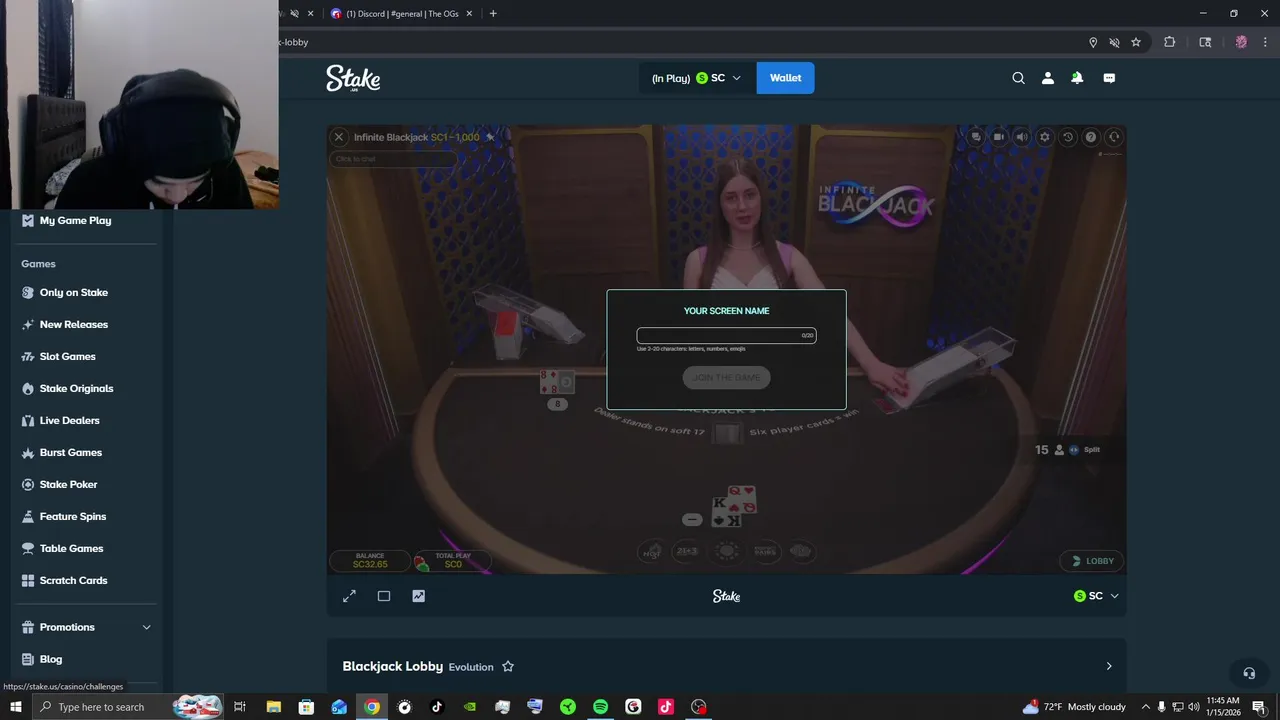Open the Stake chat bubble icon
The height and width of the screenshot is (720, 1280).
pyautogui.click(x=1109, y=78)
